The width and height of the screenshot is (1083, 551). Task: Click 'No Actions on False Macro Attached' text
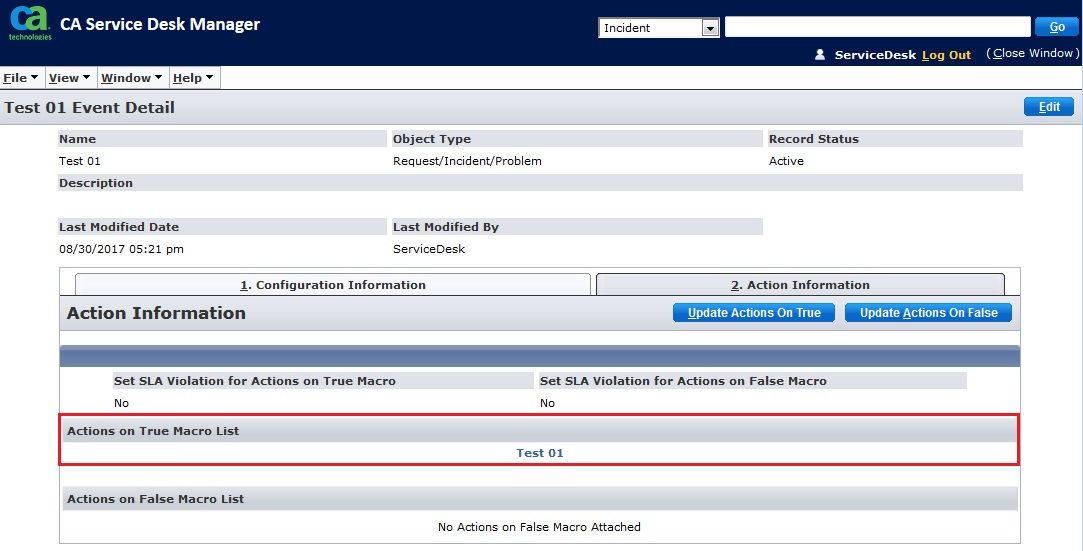[539, 527]
